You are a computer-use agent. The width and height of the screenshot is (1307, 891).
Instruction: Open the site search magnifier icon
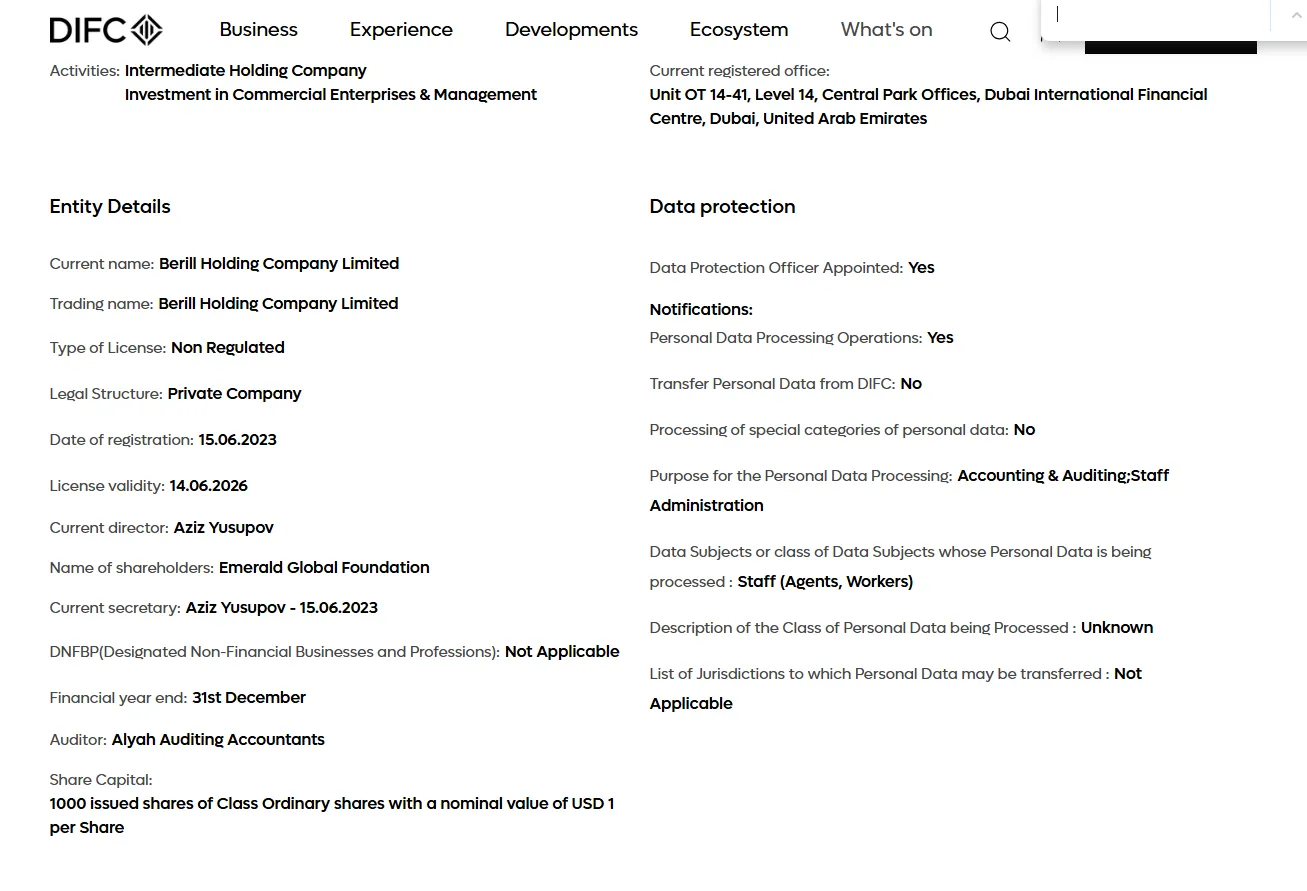point(1000,31)
